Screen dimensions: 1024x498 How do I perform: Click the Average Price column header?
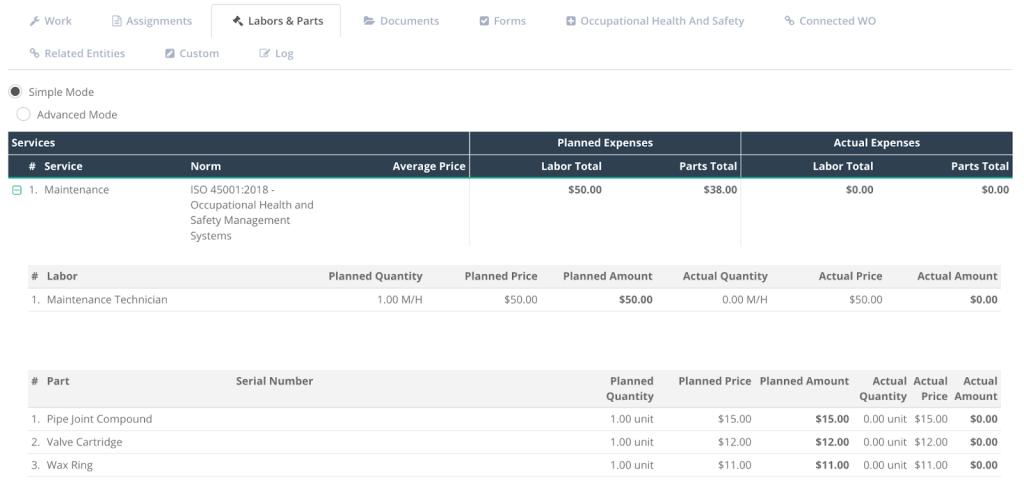(428, 166)
